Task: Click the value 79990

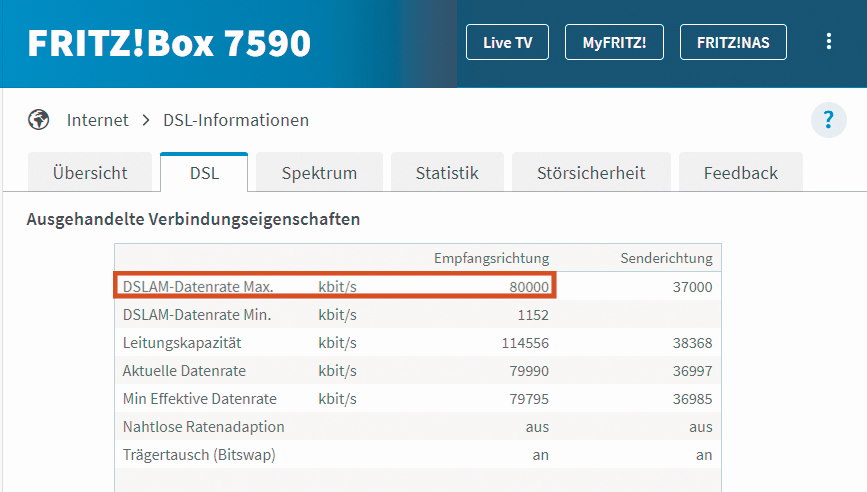Action: pos(529,371)
